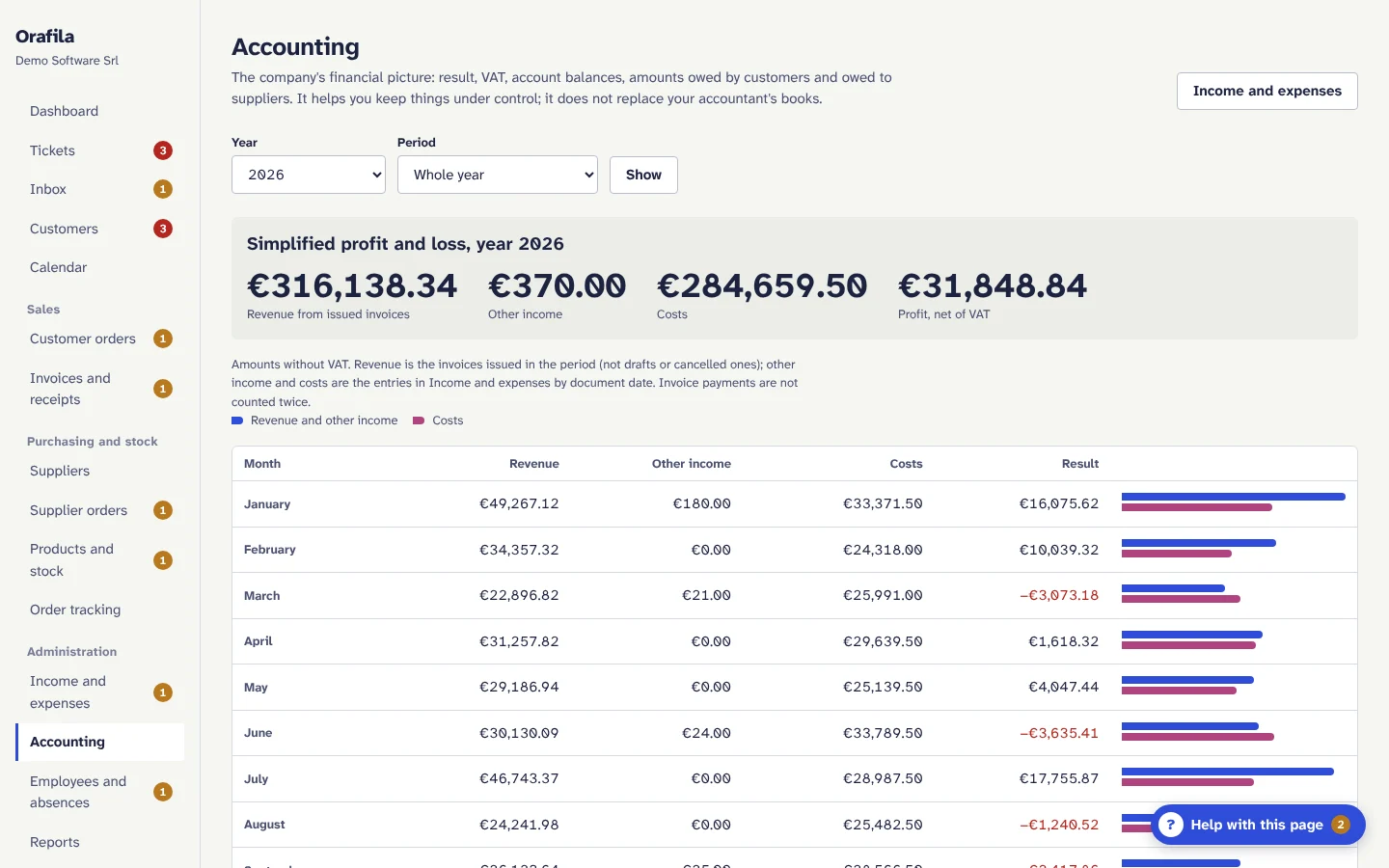1389x868 pixels.
Task: Click the blue Revenue legend swatch
Action: 237,420
